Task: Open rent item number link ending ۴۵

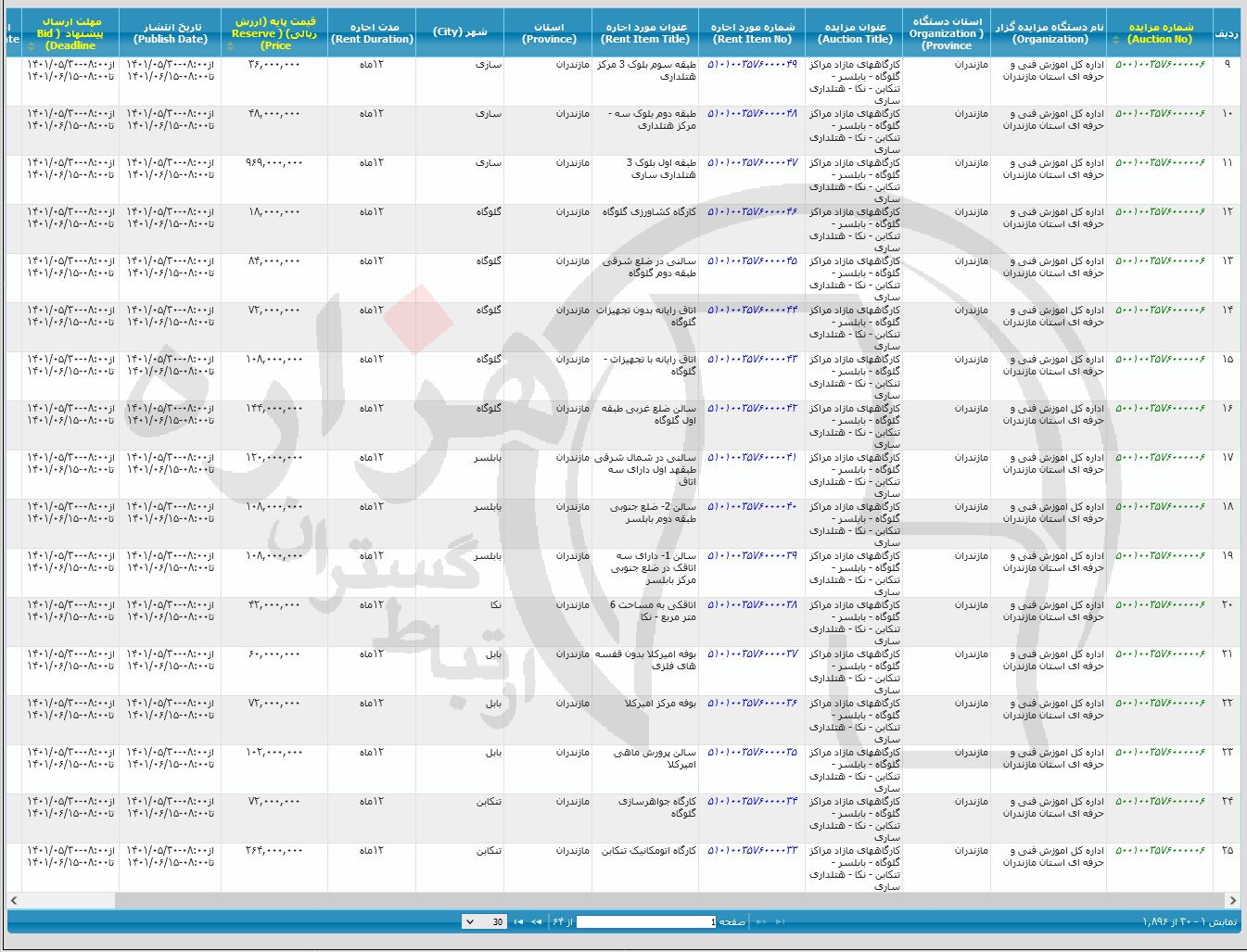Action: [x=752, y=261]
